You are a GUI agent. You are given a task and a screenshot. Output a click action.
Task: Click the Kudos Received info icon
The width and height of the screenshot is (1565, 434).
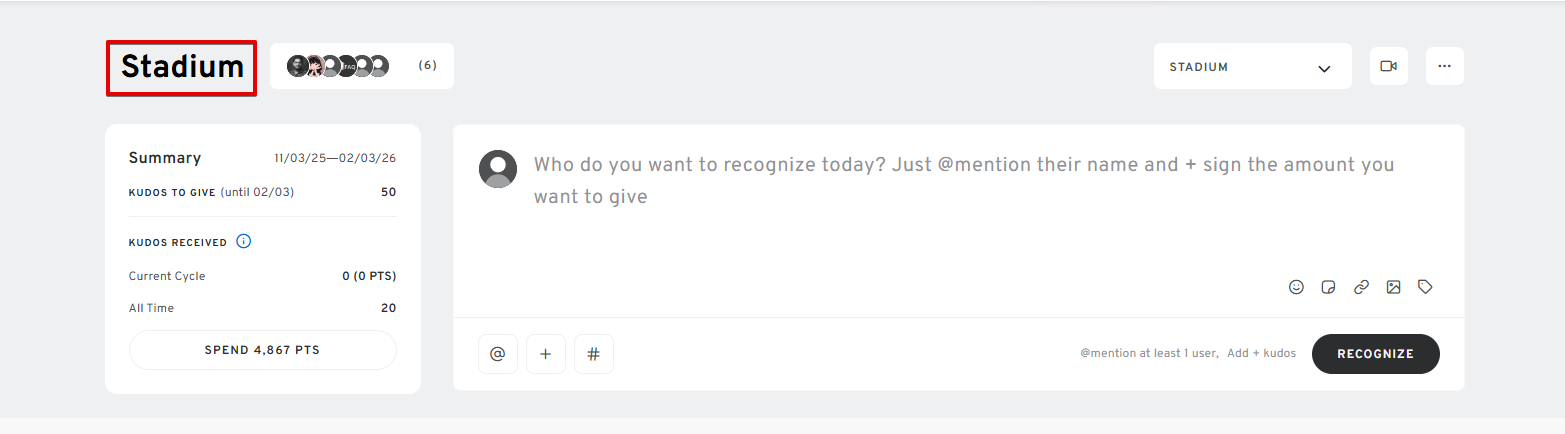coord(243,242)
